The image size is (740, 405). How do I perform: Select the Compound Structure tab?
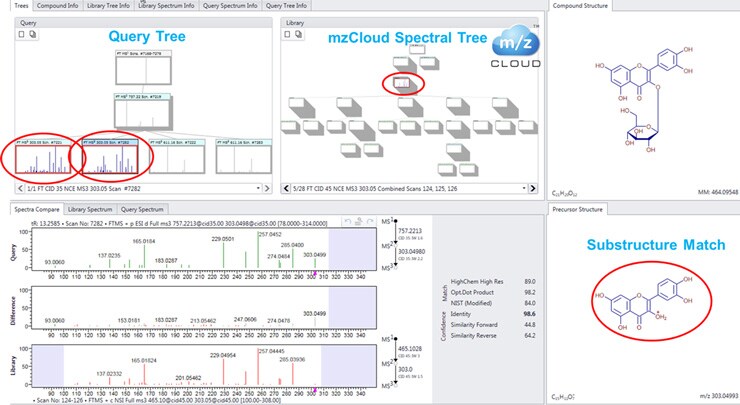[580, 6]
